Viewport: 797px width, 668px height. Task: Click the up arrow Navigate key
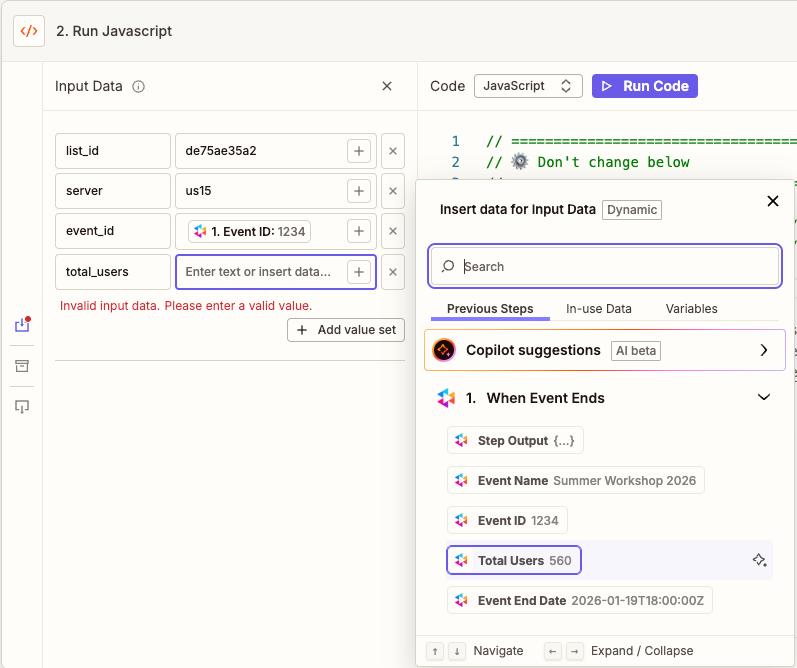(435, 651)
